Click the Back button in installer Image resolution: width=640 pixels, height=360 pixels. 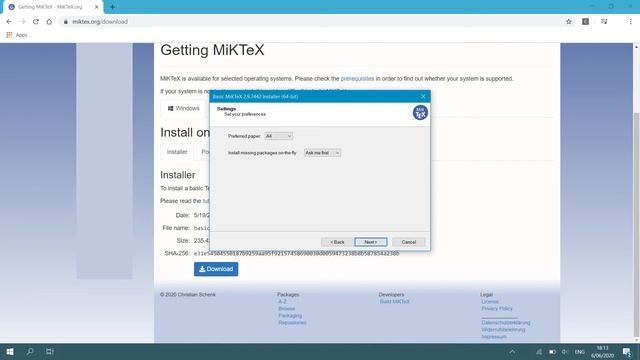[x=337, y=242]
